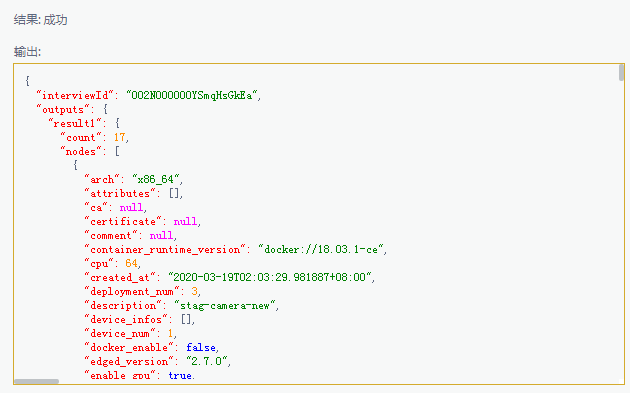Click the "outputs" JSON key

[x=60, y=110]
